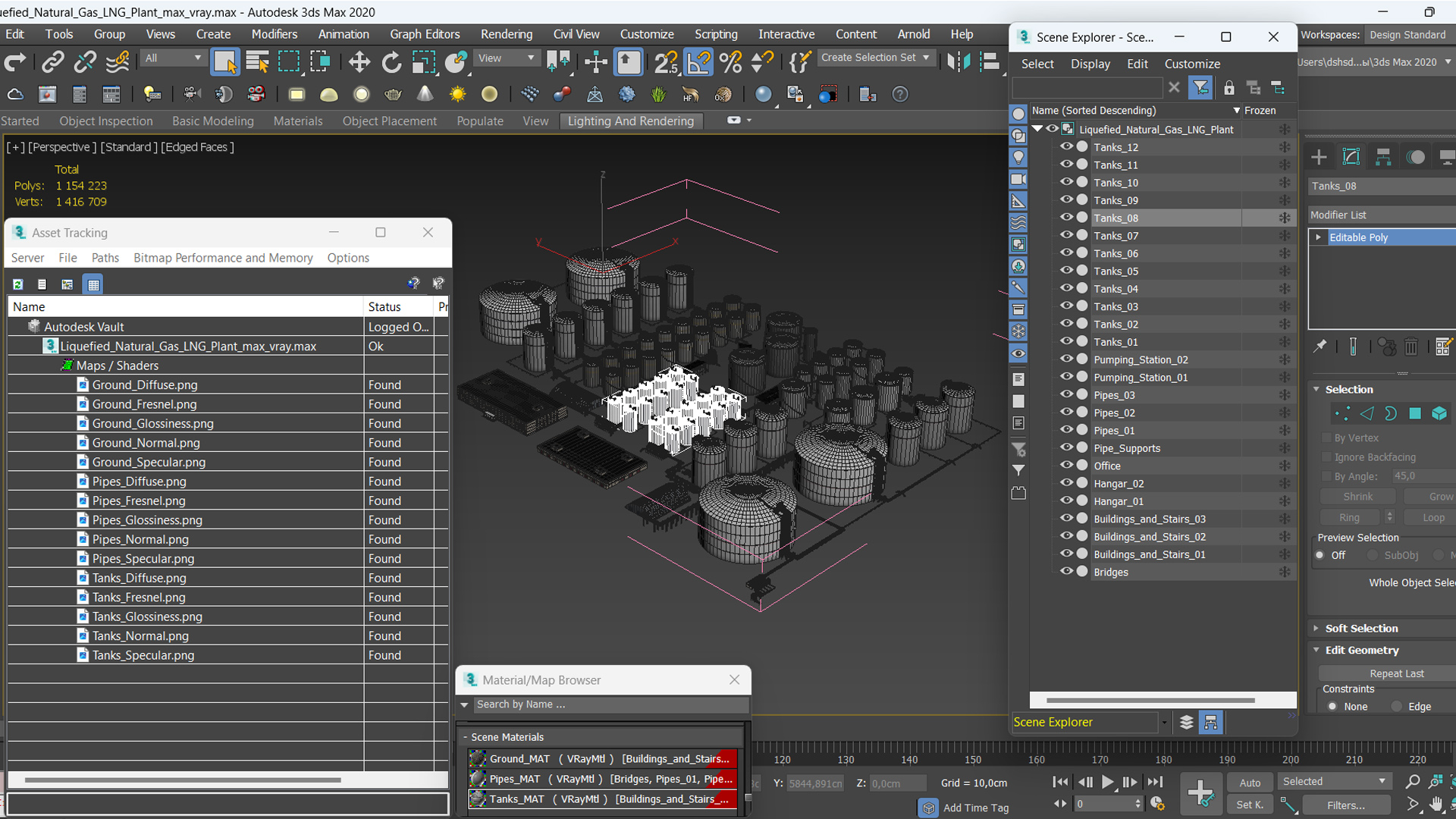This screenshot has width=1456, height=819.
Task: Select the Unlink Selection icon
Action: click(x=85, y=62)
